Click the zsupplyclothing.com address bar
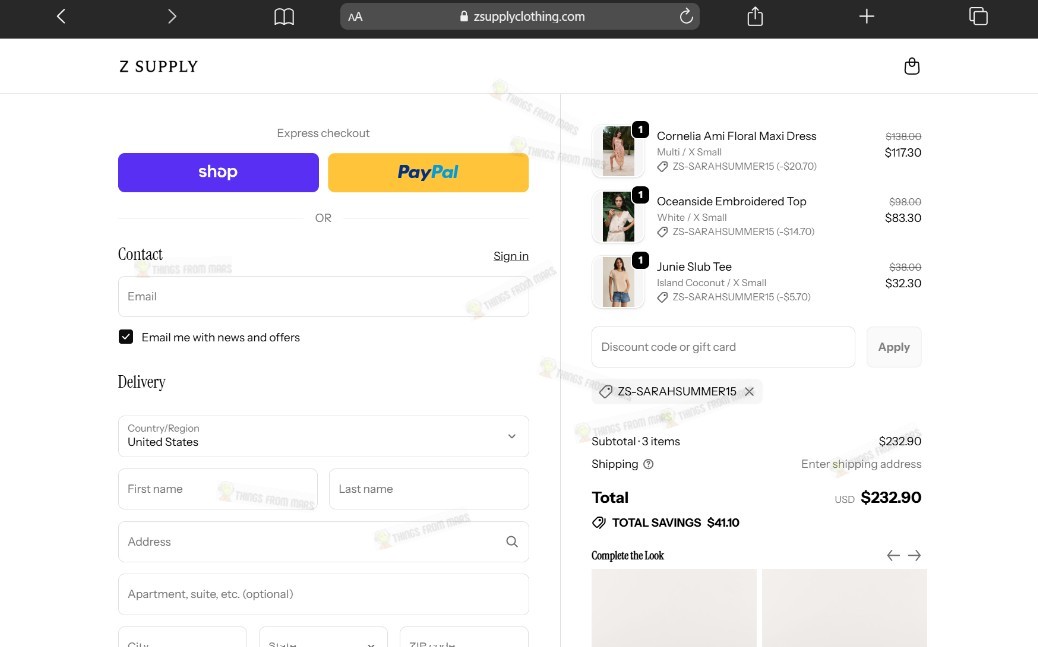This screenshot has height=647, width=1038. pos(520,17)
